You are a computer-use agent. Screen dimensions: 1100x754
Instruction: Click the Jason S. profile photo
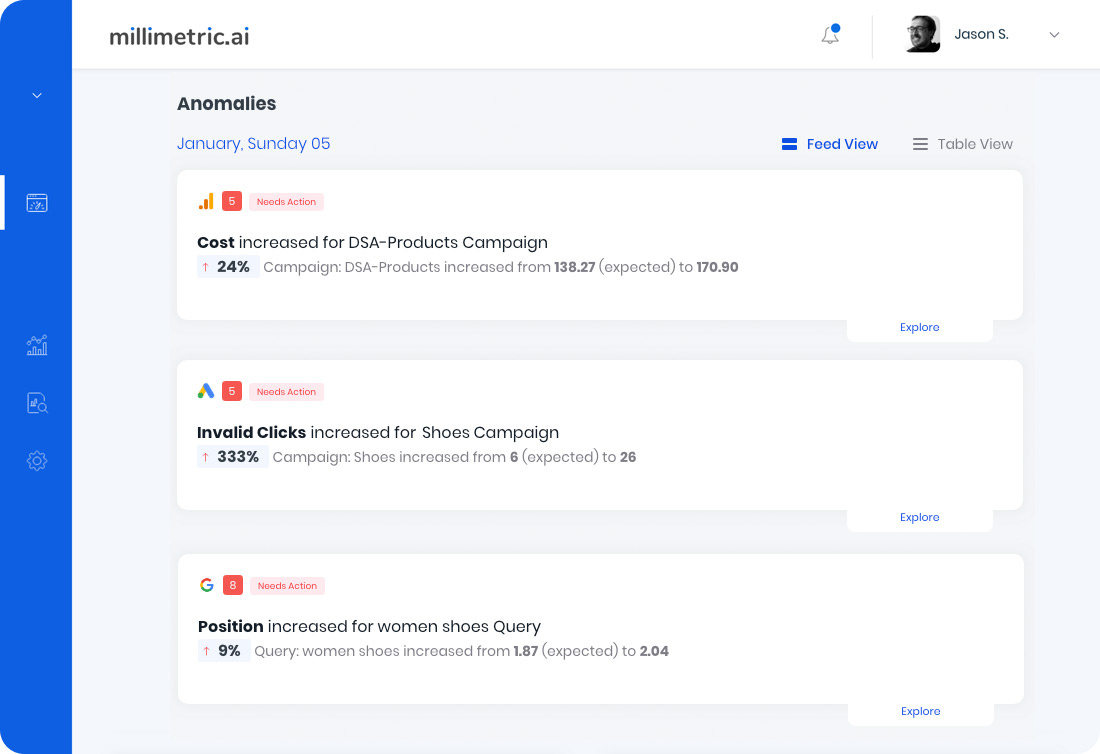(x=923, y=34)
